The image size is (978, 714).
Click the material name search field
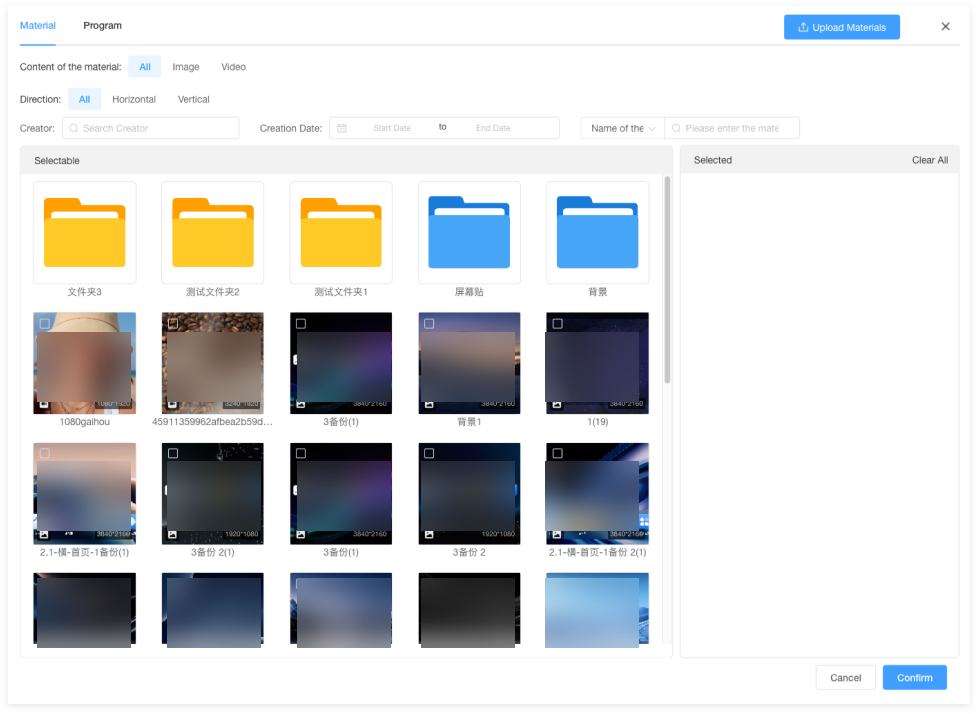pos(732,128)
